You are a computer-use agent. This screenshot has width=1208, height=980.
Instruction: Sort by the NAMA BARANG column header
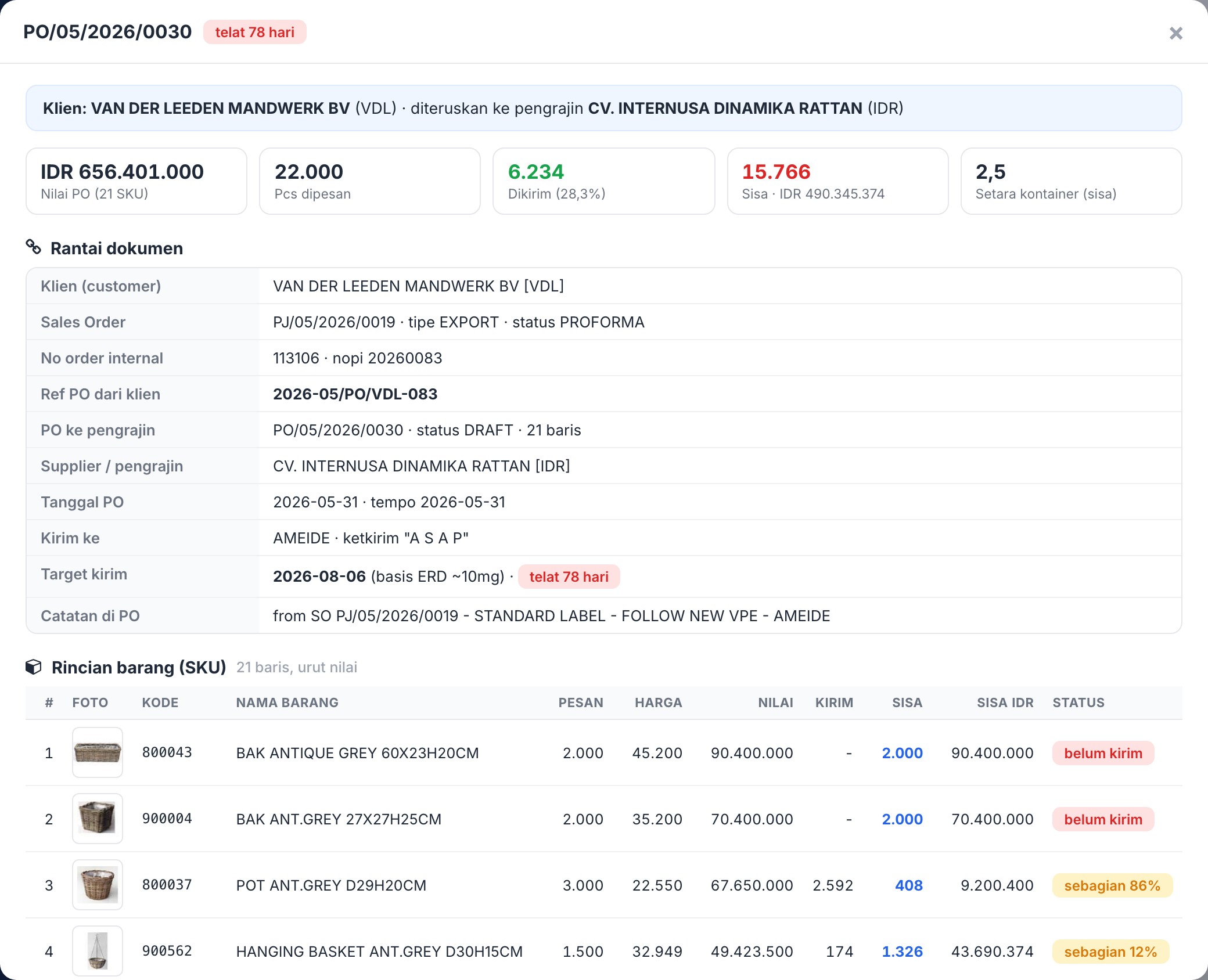click(287, 702)
